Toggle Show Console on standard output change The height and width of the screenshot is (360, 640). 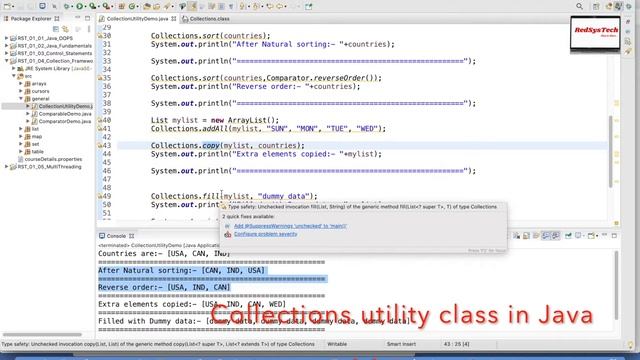coord(546,236)
